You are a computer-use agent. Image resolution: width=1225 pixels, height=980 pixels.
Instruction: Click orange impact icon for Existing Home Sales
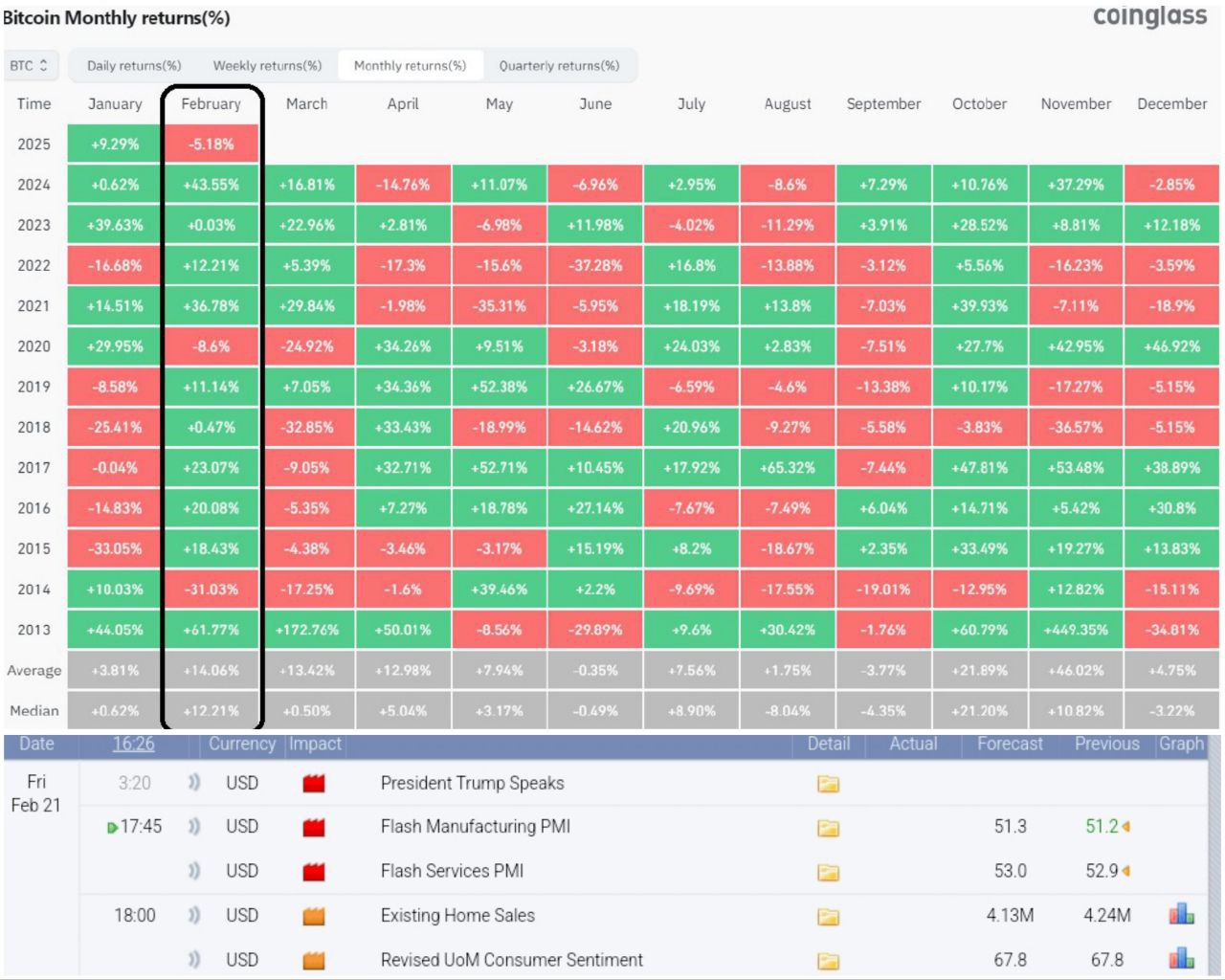[313, 916]
